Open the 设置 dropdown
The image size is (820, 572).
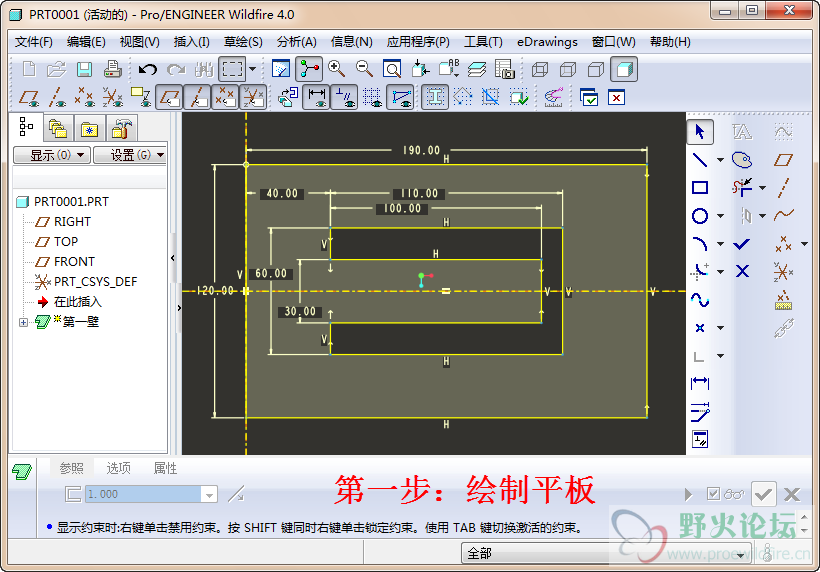(130, 155)
